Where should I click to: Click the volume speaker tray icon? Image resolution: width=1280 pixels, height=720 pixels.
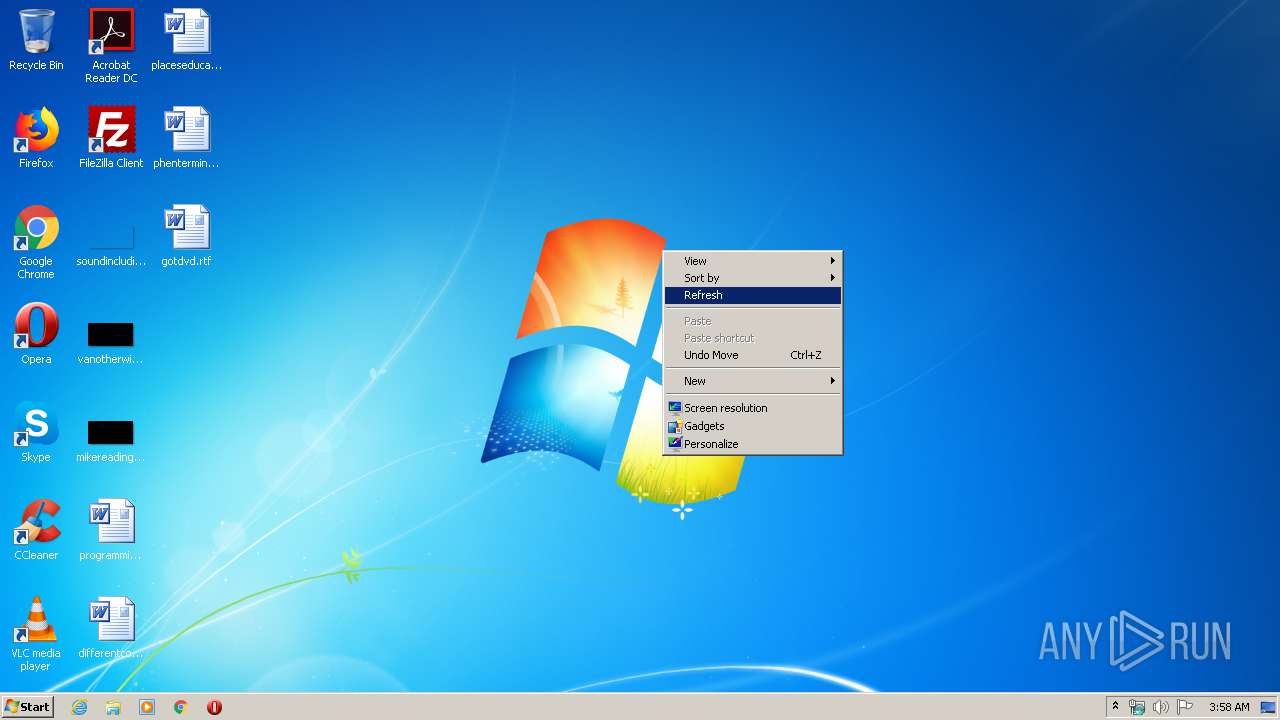click(1161, 707)
